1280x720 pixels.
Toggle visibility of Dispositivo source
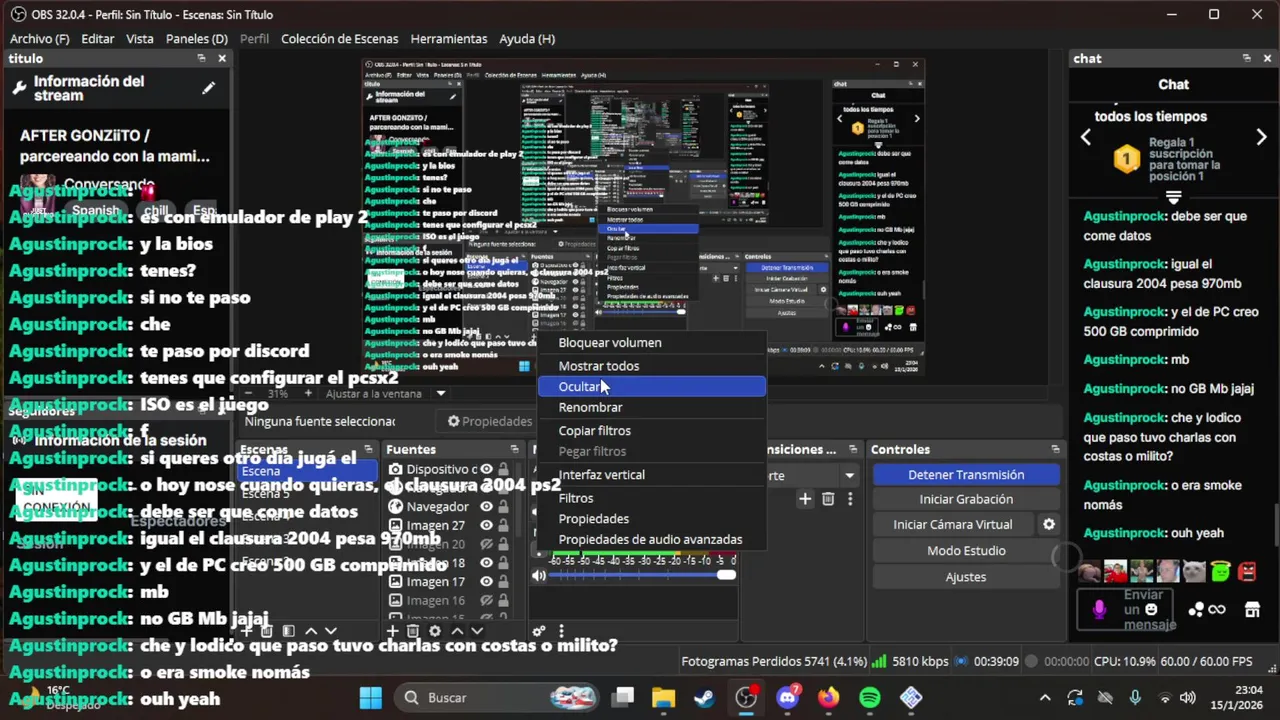click(486, 469)
